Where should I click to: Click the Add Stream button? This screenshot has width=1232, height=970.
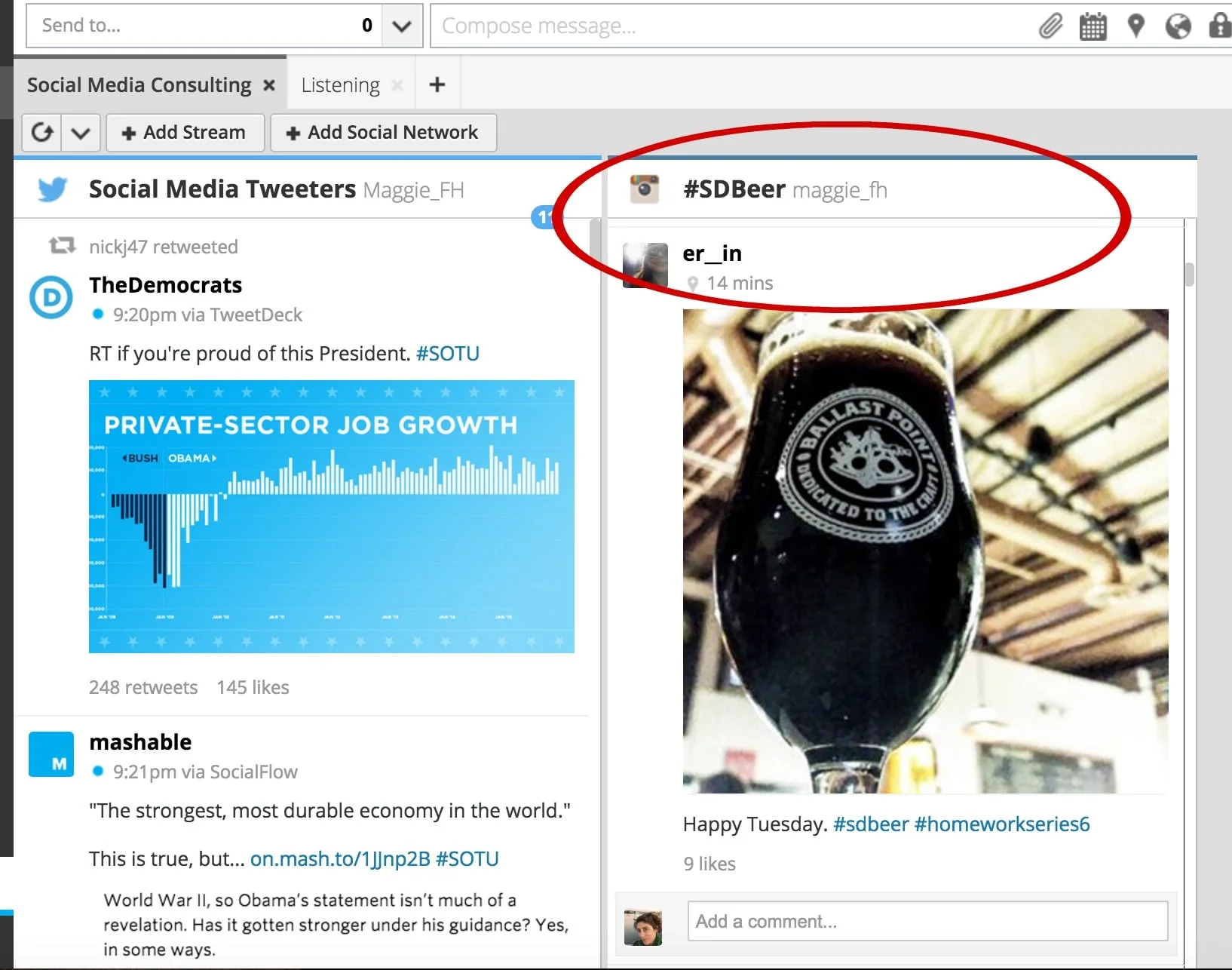point(185,133)
